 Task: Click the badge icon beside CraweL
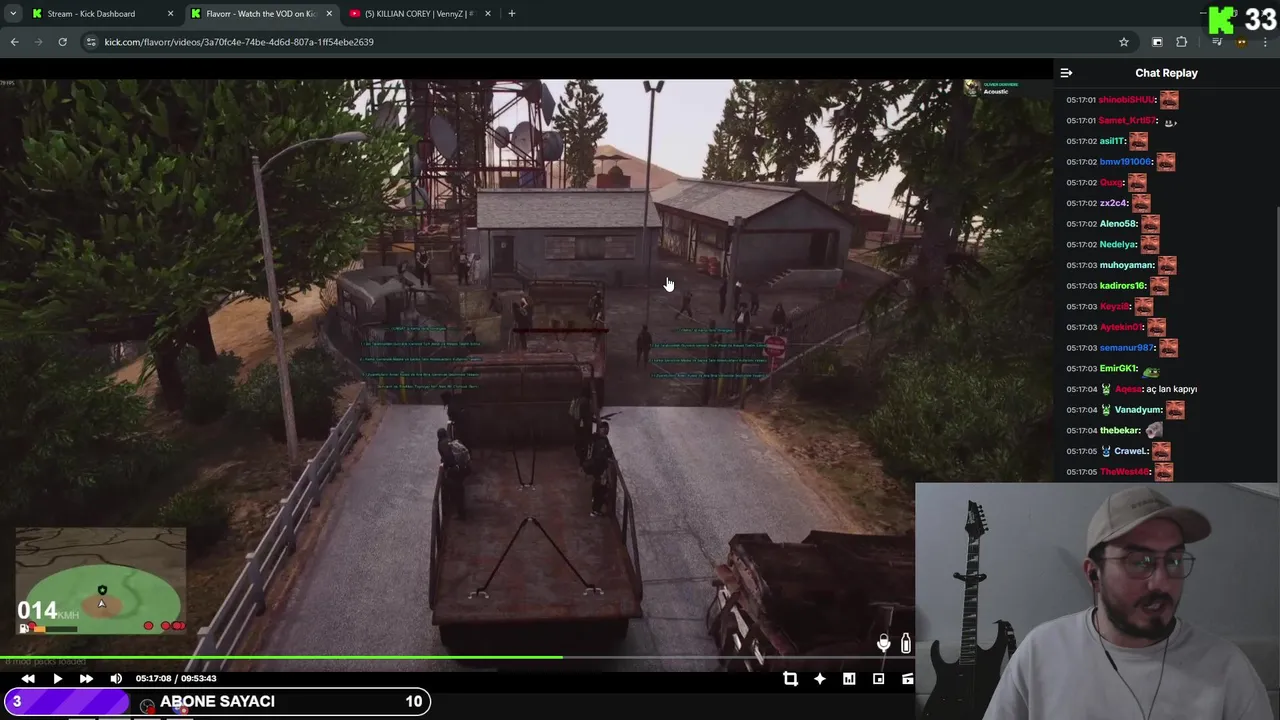click(x=1106, y=451)
